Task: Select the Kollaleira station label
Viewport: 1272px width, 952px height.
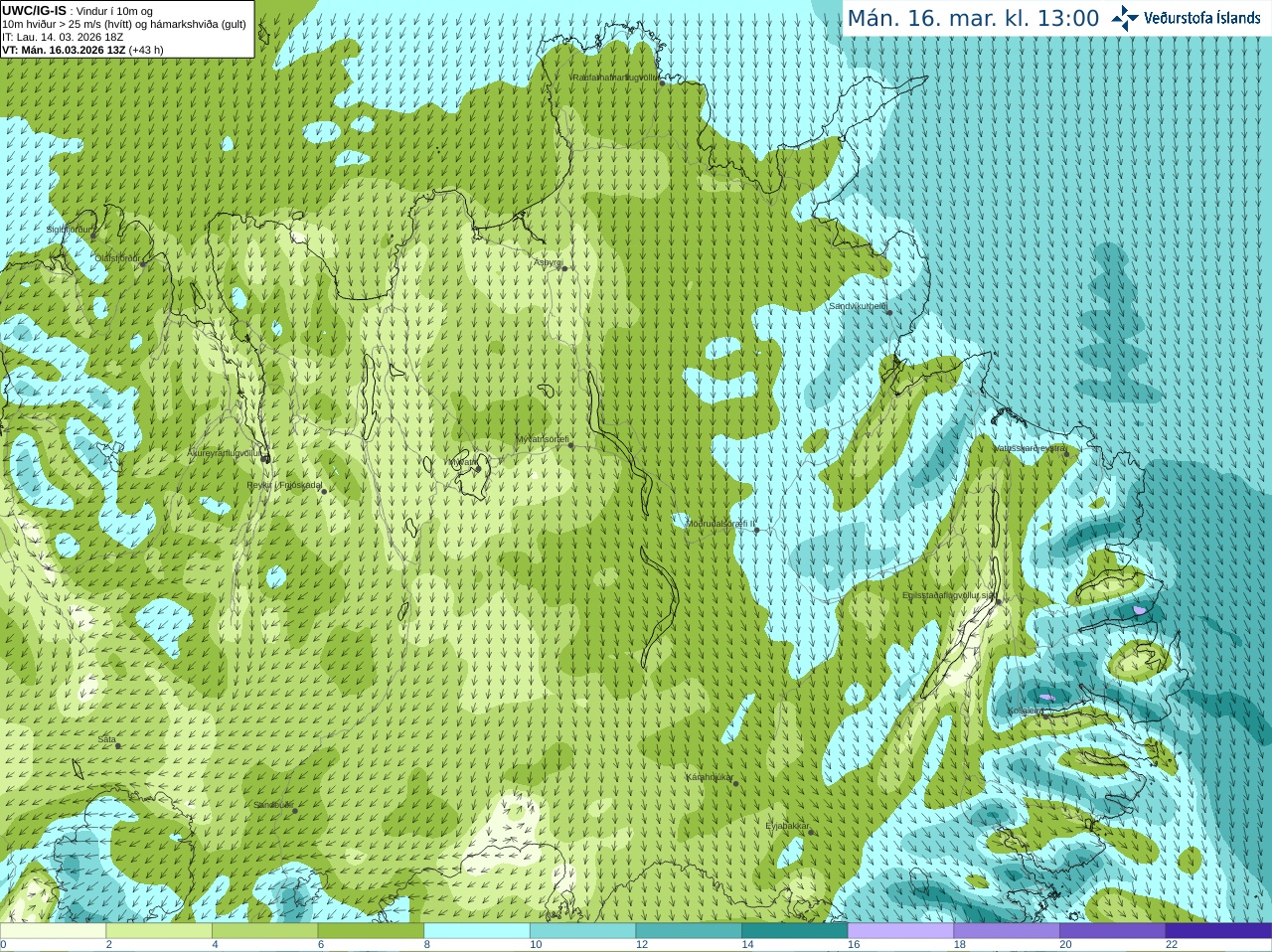Action: (x=1026, y=711)
